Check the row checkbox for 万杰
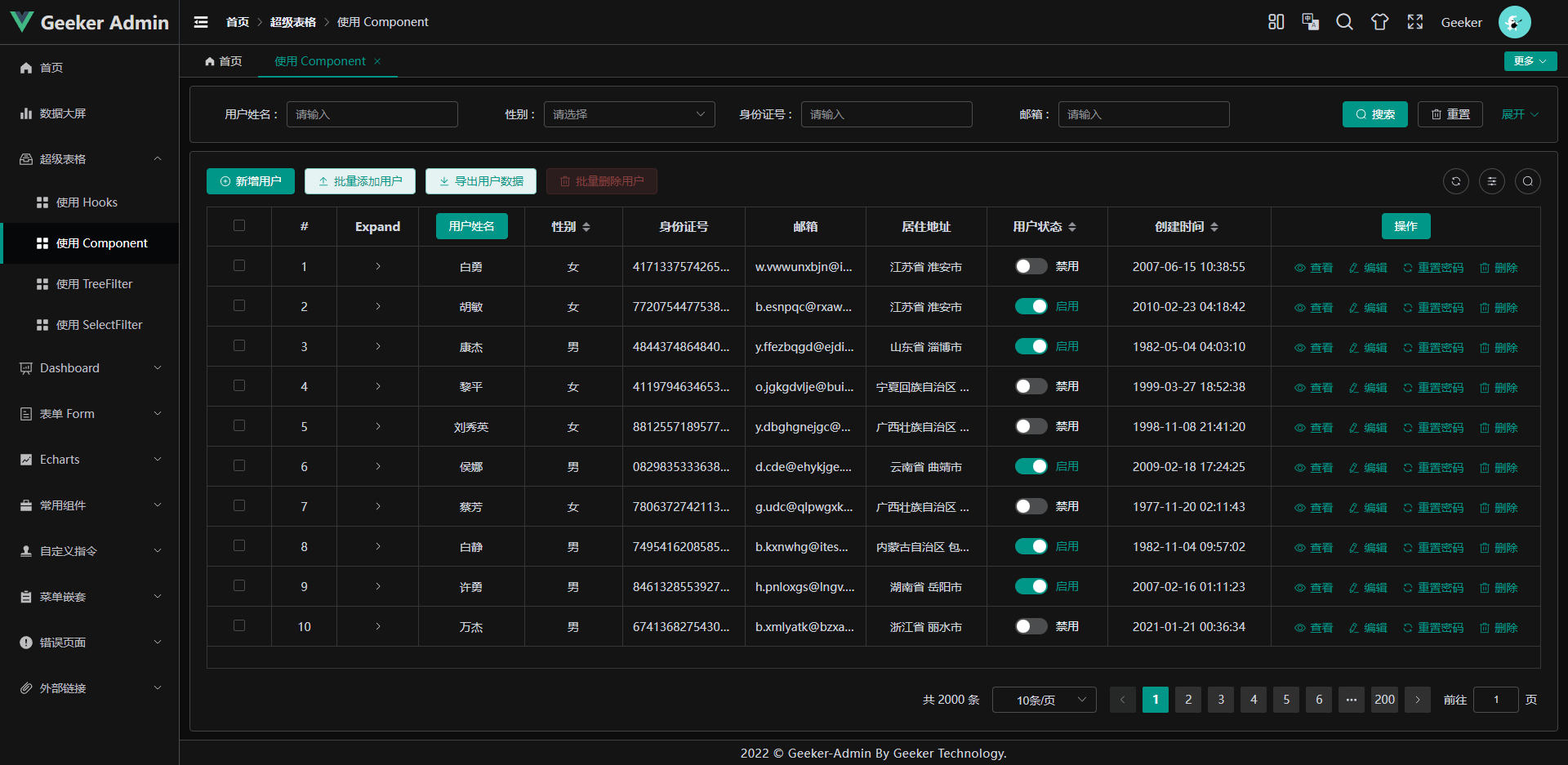 coord(239,625)
